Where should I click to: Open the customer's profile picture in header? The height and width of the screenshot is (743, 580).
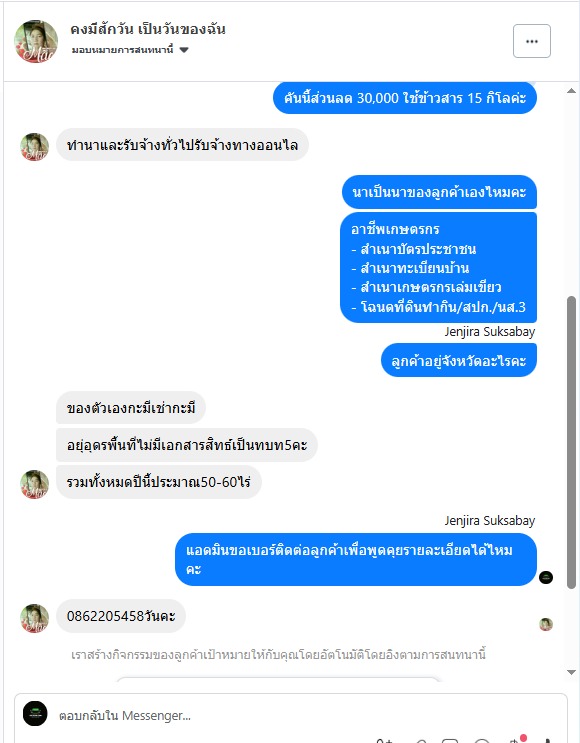(36, 41)
